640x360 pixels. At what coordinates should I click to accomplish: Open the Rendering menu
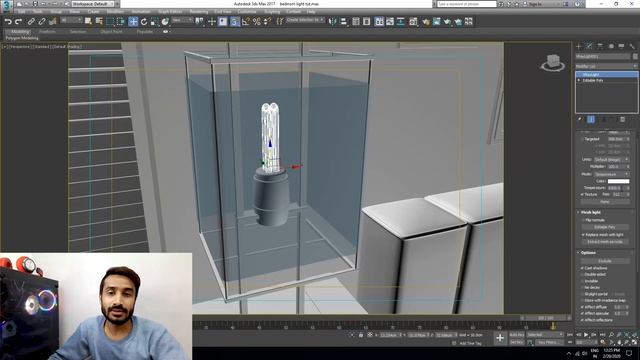(199, 12)
